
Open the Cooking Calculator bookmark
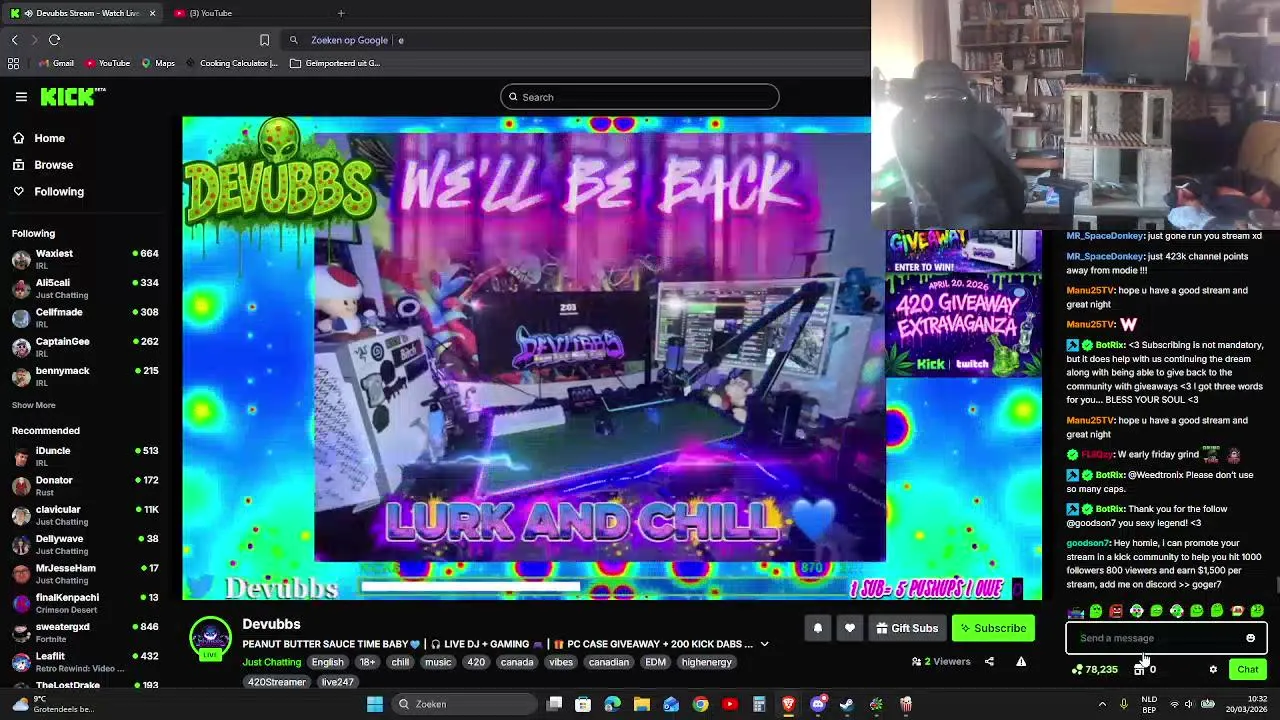click(231, 63)
